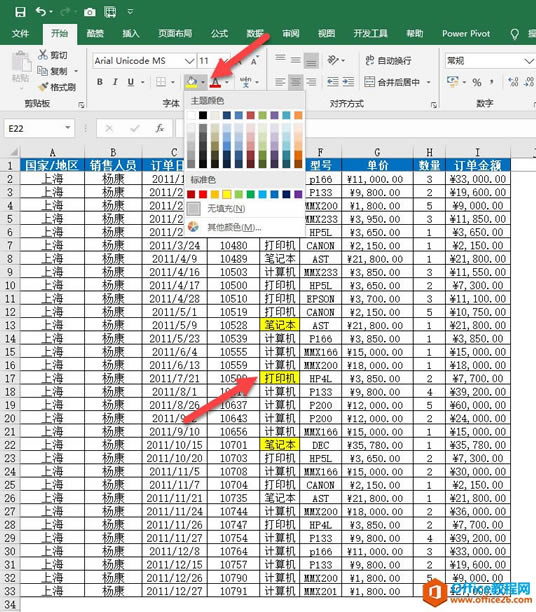Click the Paste clipboard icon

pos(21,62)
